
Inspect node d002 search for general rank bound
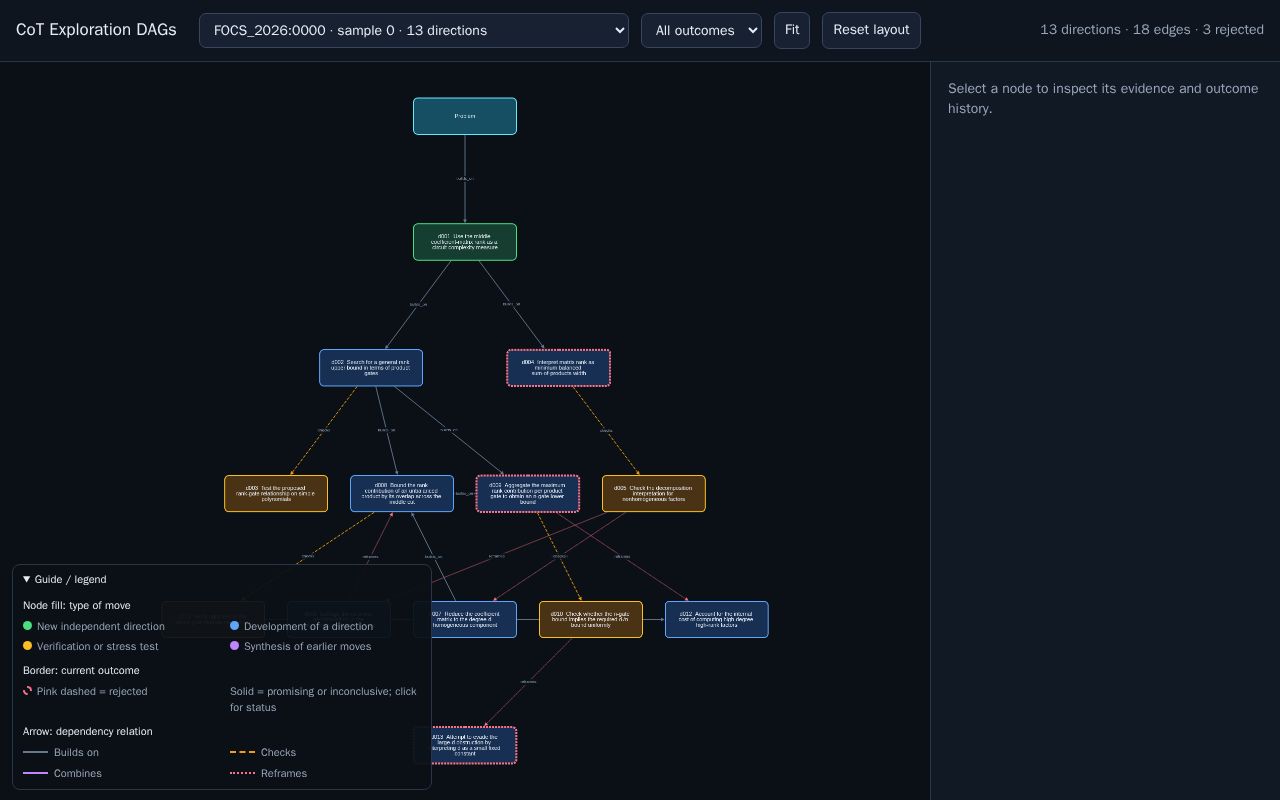371,368
